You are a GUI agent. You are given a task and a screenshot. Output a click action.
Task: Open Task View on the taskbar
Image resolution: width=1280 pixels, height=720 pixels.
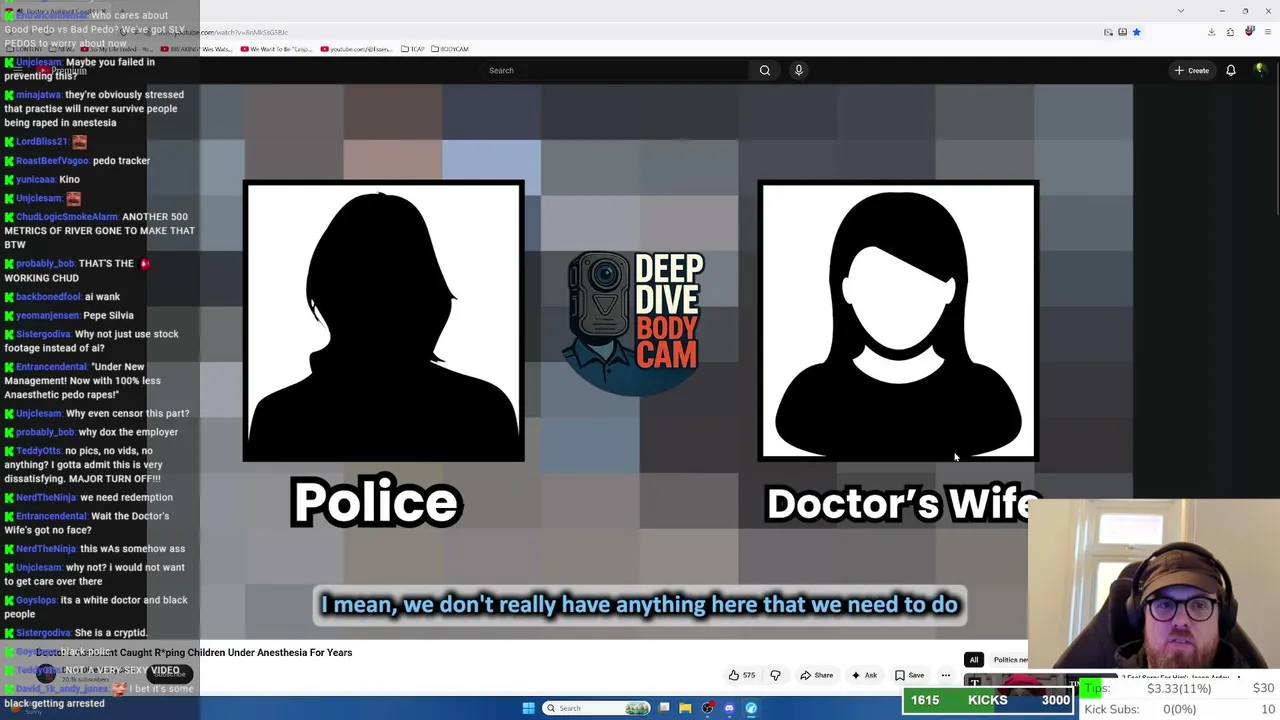(x=663, y=708)
